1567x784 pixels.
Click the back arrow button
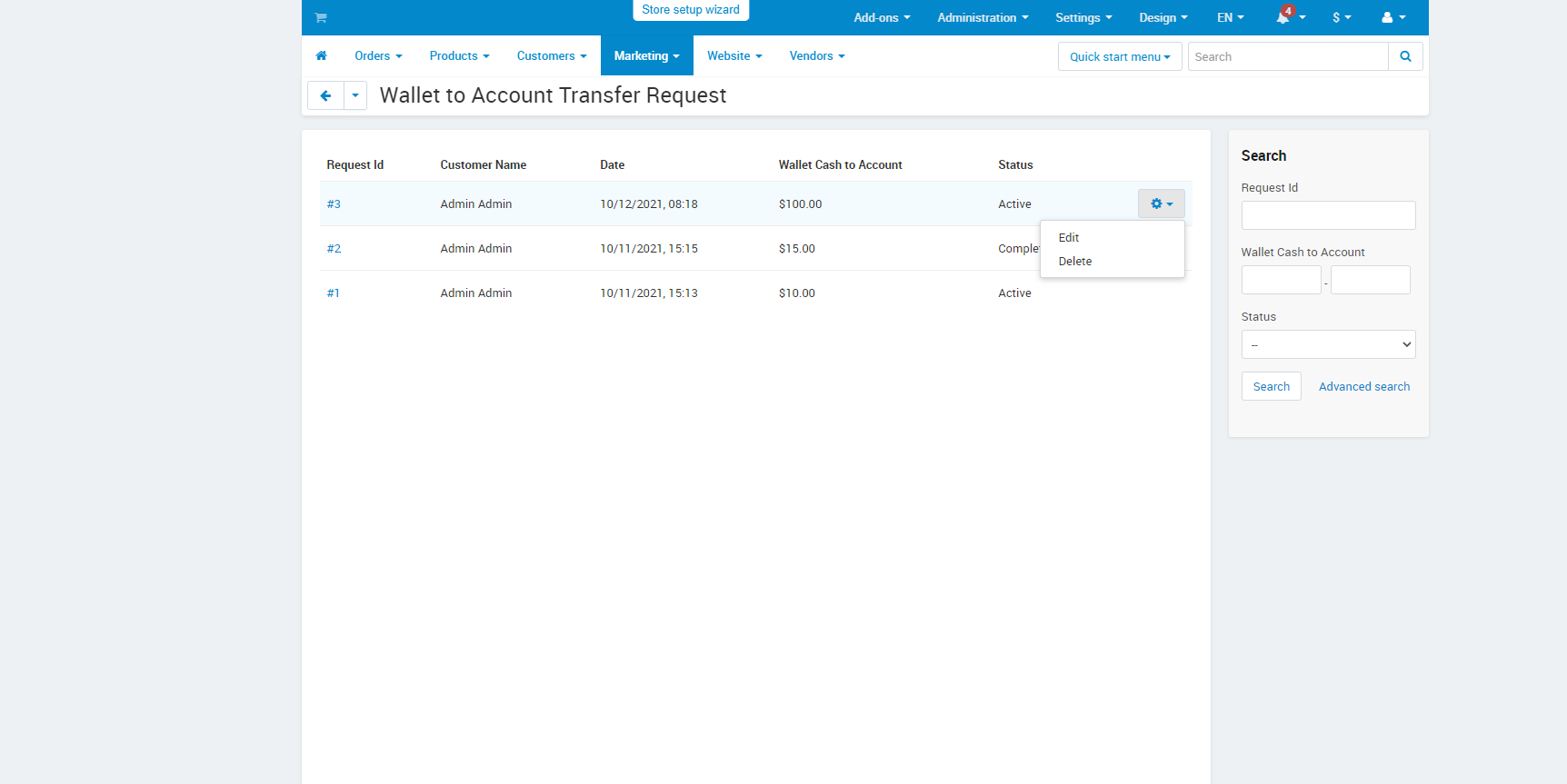[x=325, y=95]
